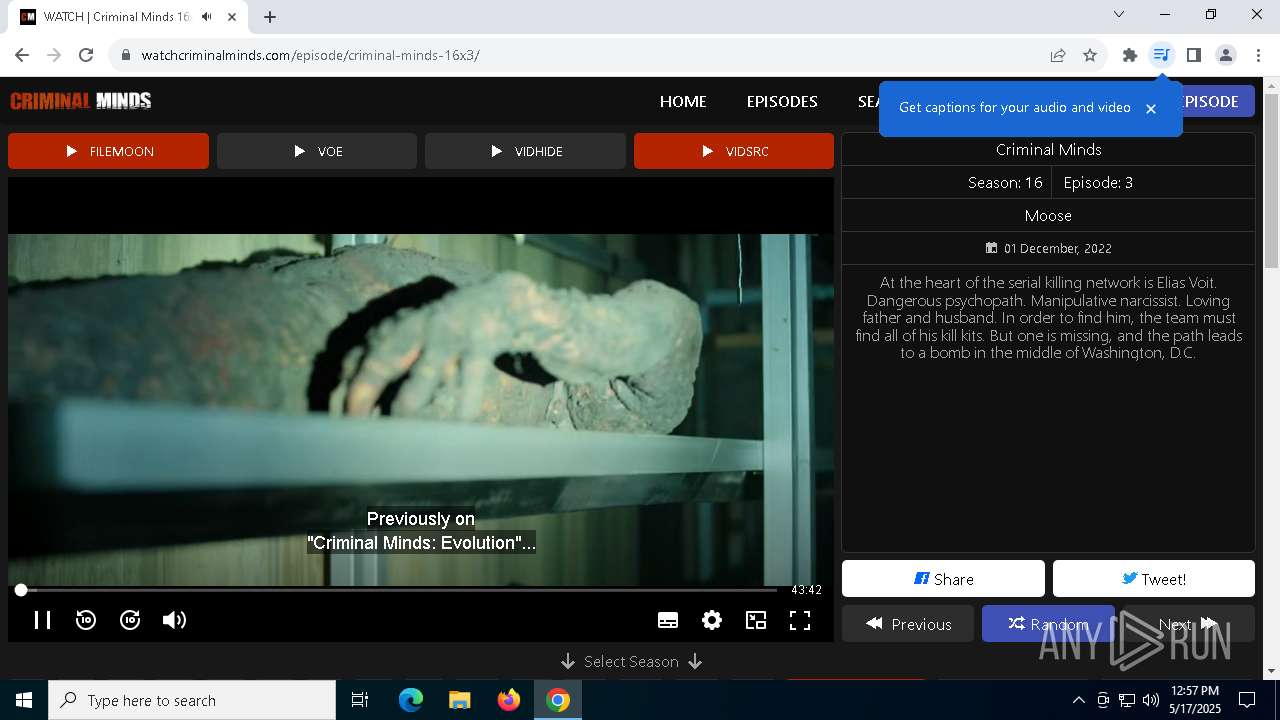1280x720 pixels.
Task: Open video player settings gear
Action: (712, 620)
